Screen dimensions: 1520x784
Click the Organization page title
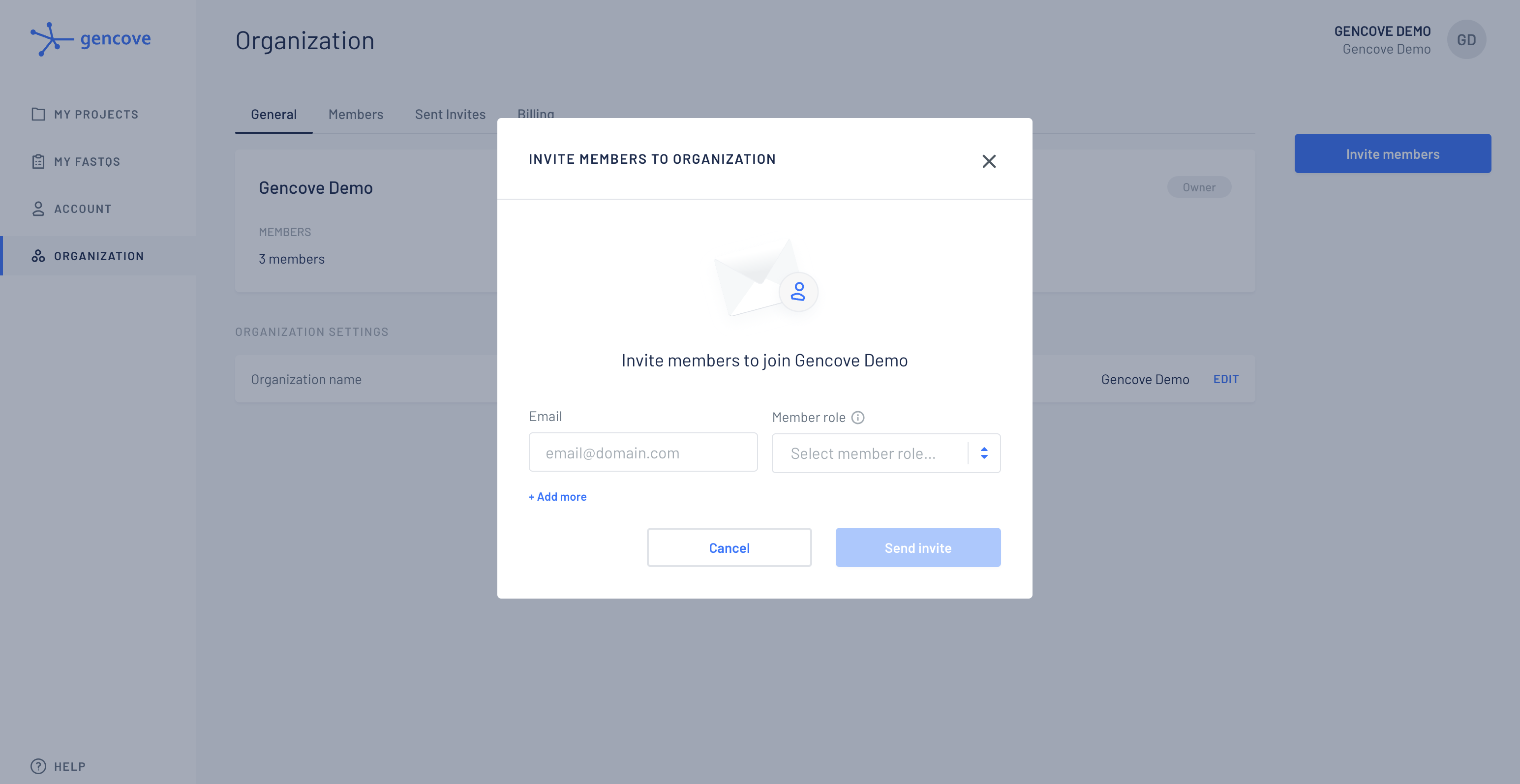point(305,41)
